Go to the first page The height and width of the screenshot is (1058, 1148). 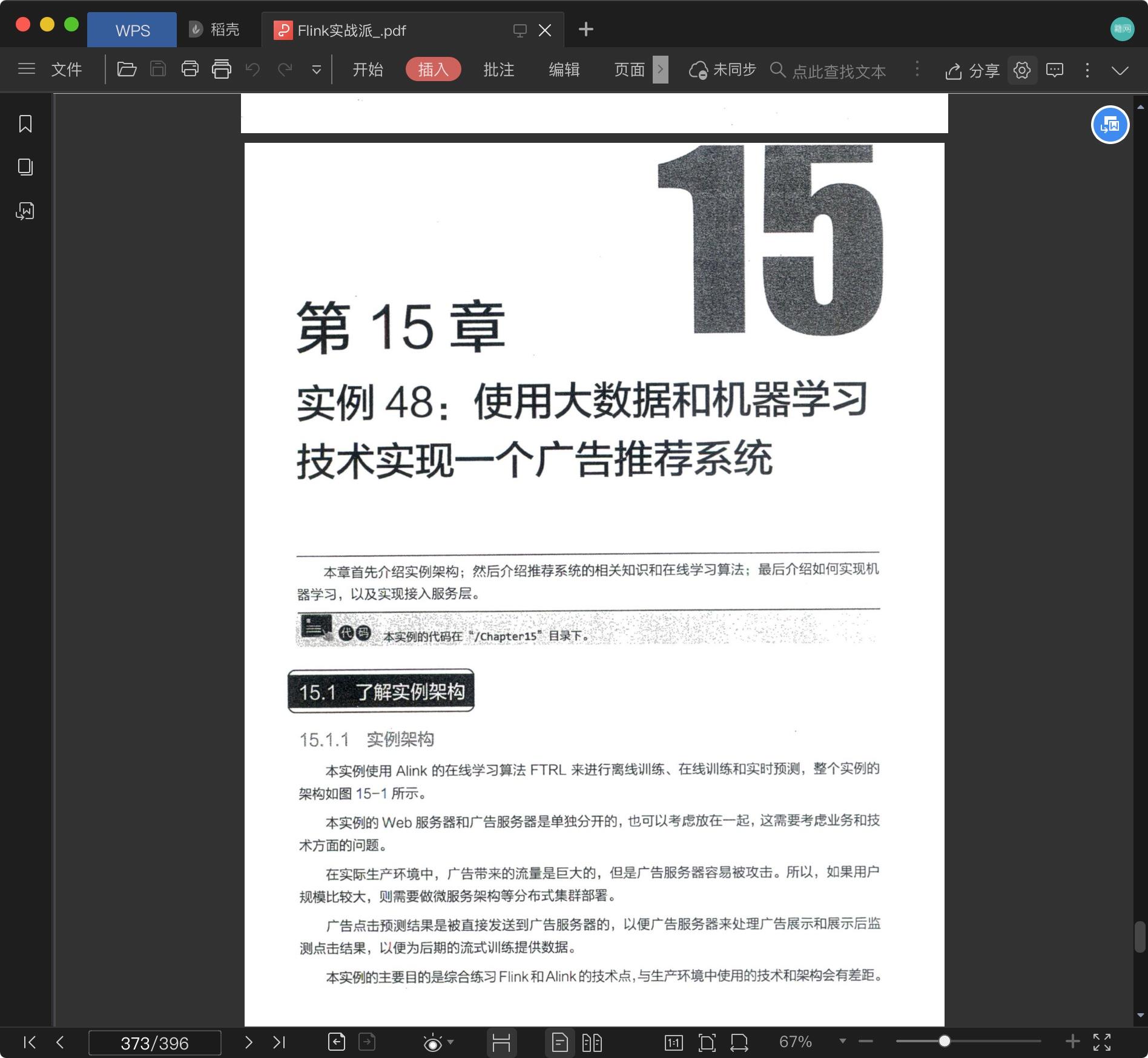[x=29, y=1042]
